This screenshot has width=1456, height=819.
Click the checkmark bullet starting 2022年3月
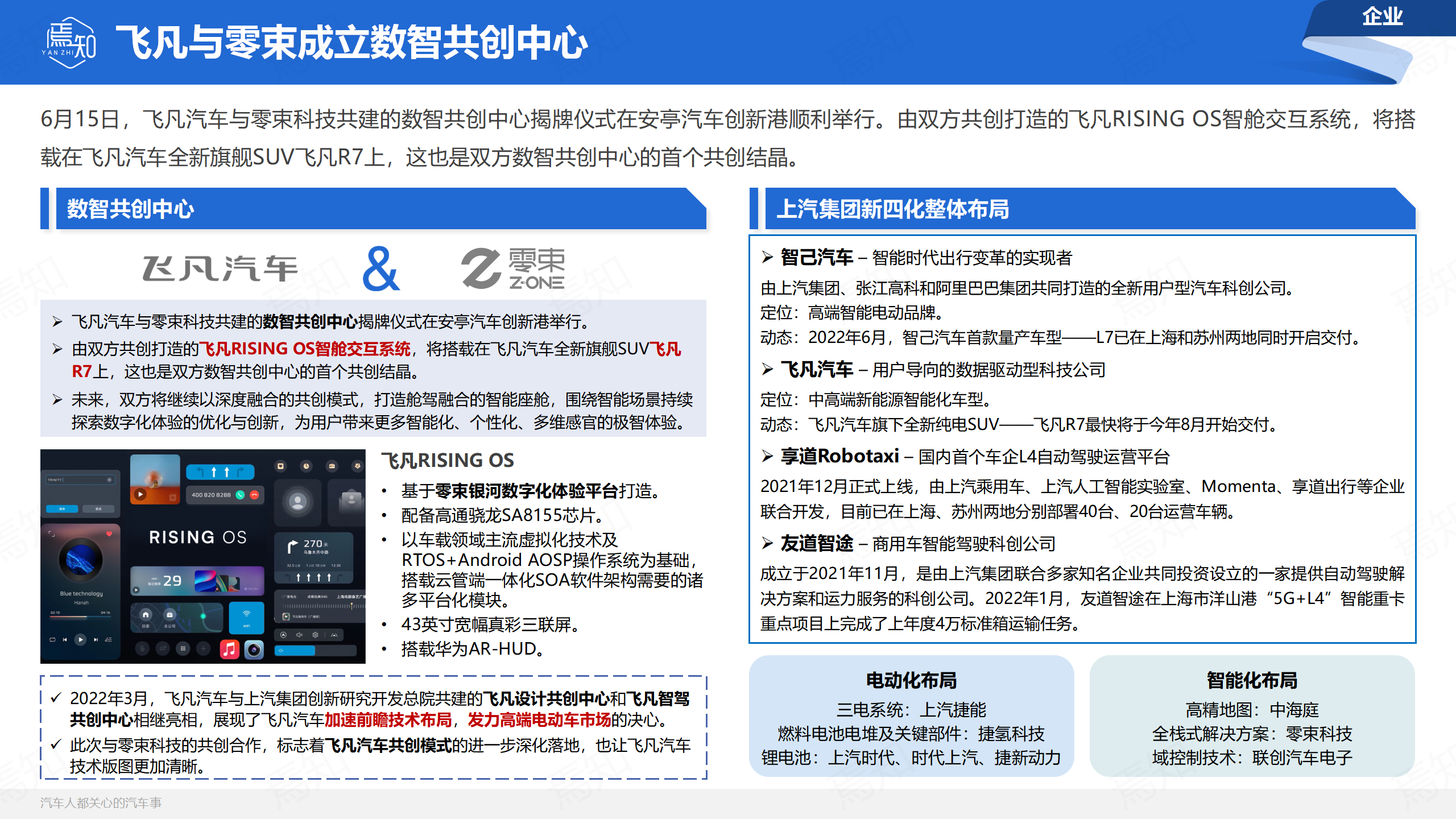pyautogui.click(x=371, y=709)
